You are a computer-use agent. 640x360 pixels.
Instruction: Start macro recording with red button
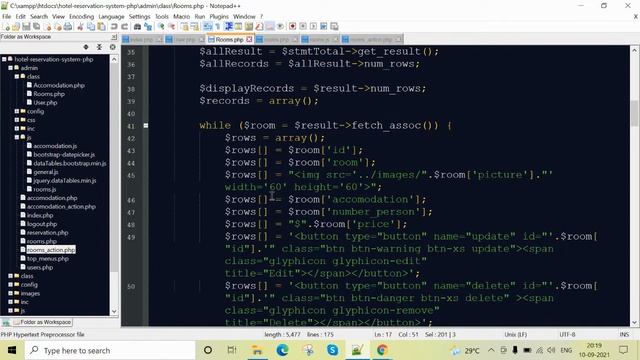coord(292,27)
